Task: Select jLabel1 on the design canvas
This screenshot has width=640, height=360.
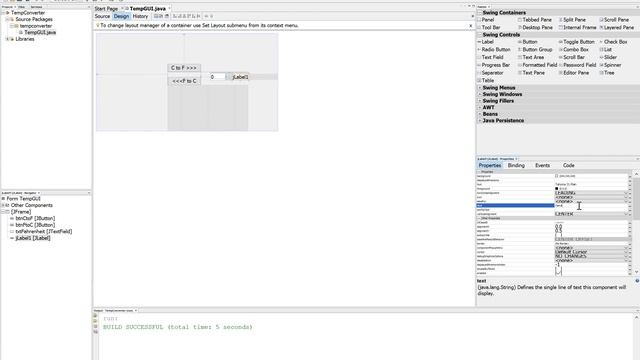Action: [240, 77]
